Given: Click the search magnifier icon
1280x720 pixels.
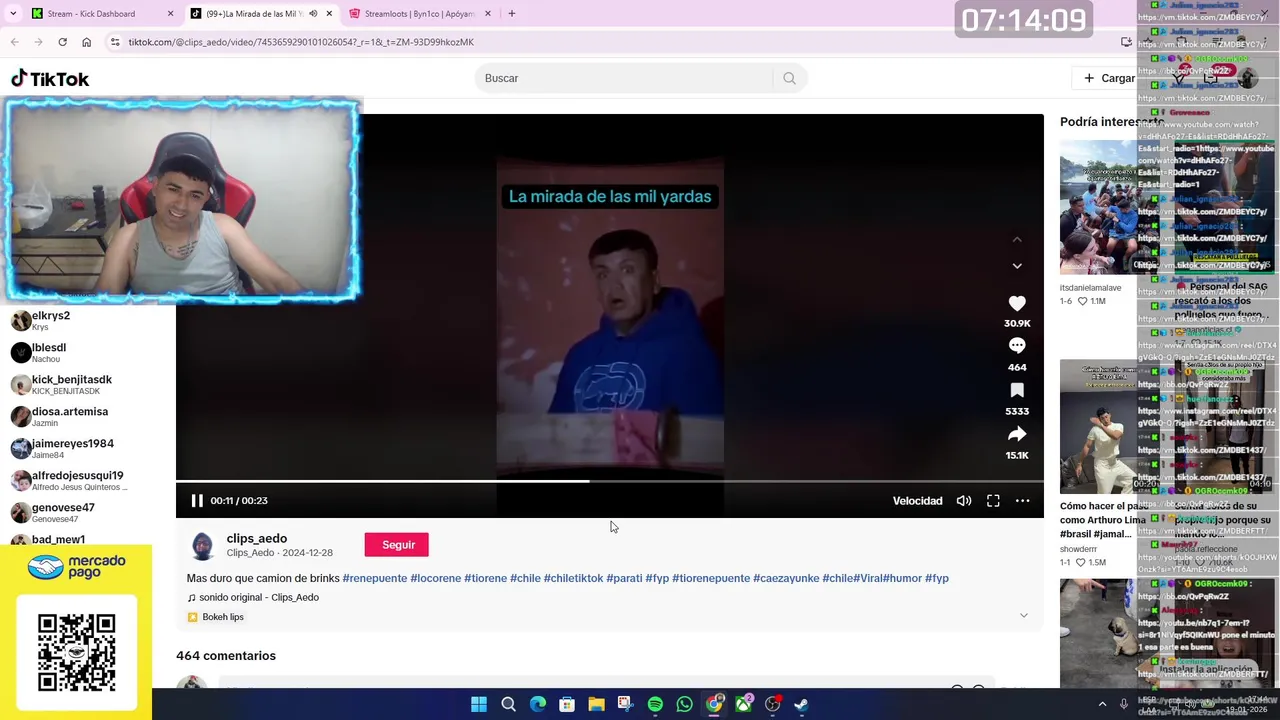Looking at the screenshot, I should coord(789,78).
